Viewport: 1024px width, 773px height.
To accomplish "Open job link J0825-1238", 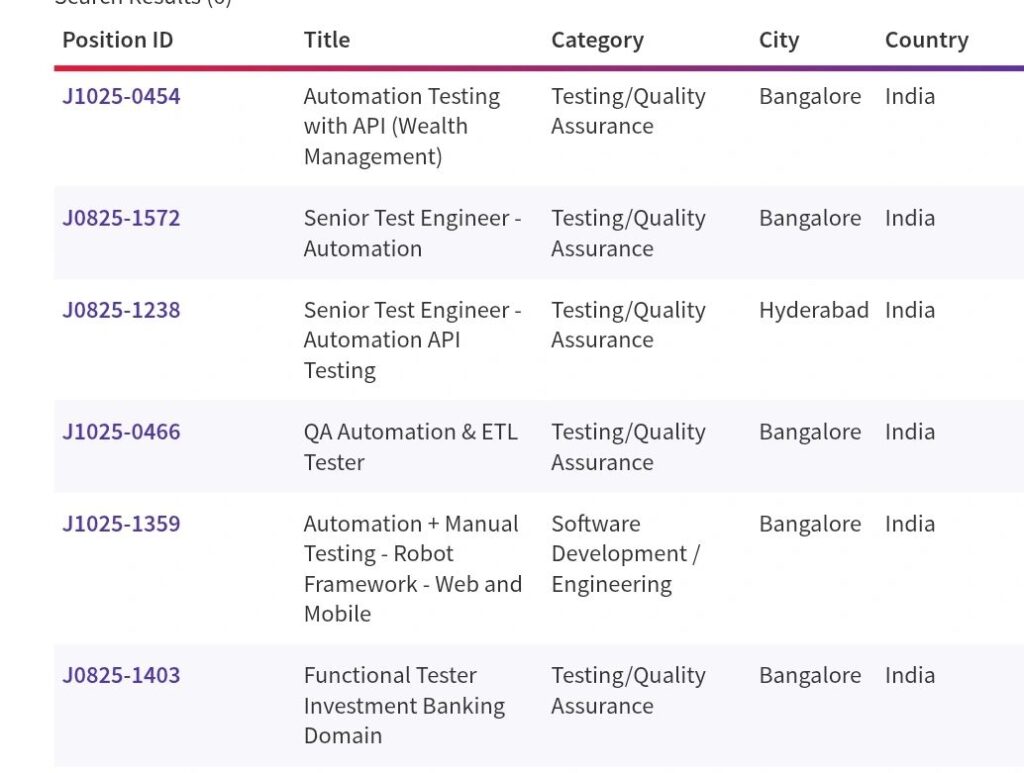I will [x=121, y=310].
